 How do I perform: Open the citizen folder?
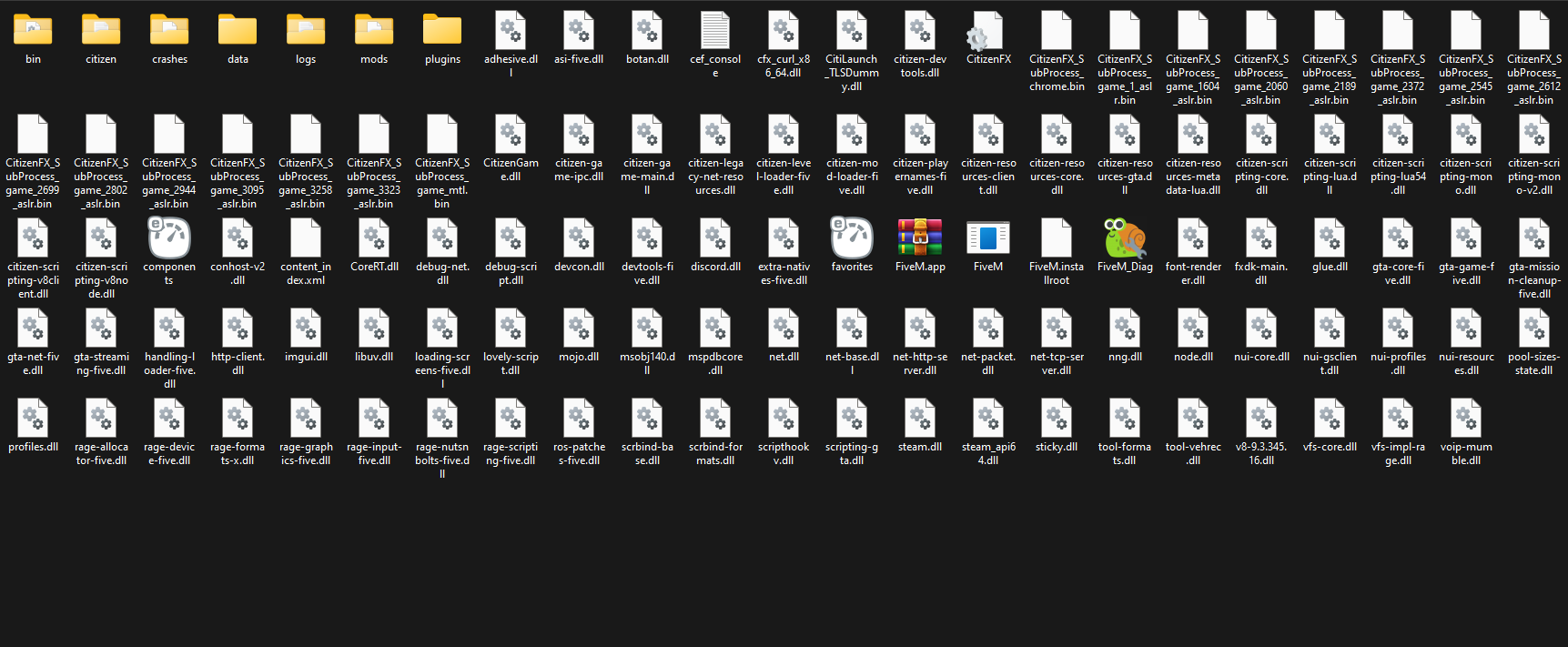pyautogui.click(x=101, y=30)
